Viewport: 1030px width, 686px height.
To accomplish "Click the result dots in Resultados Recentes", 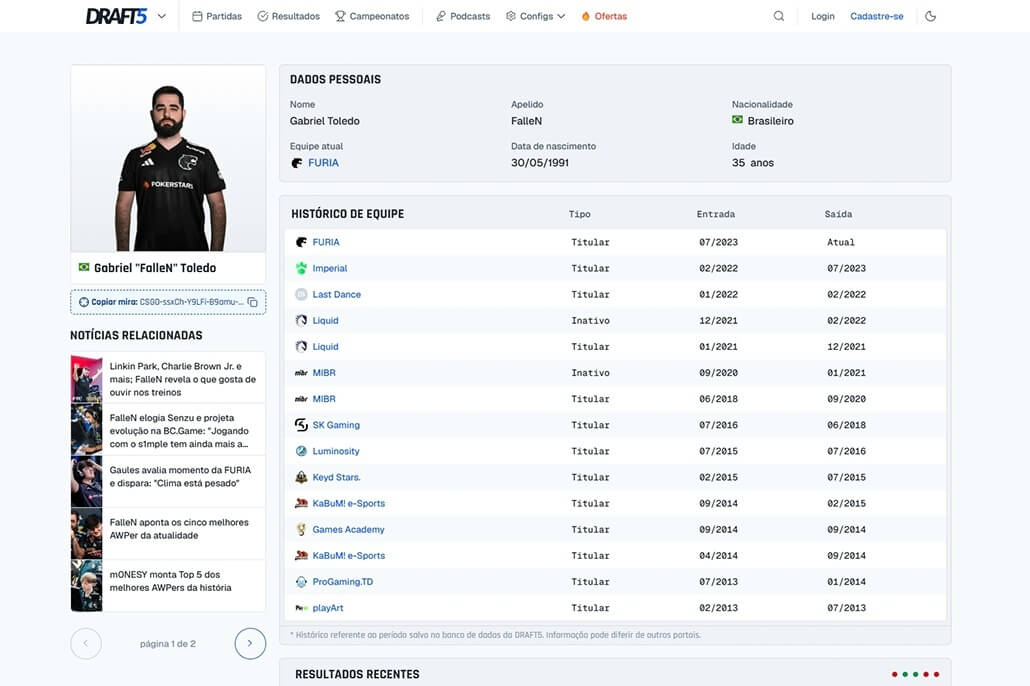I will [915, 674].
